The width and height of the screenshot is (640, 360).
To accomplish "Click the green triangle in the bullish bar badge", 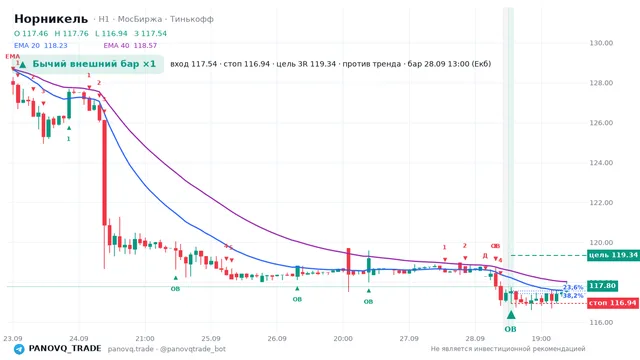I will tap(23, 64).
